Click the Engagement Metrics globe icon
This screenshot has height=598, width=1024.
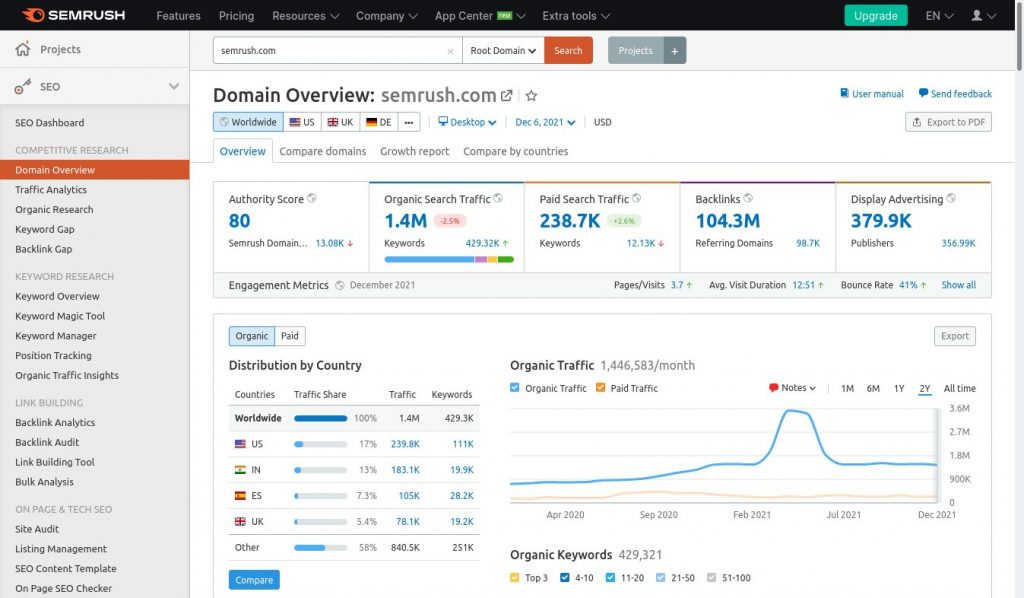click(x=340, y=285)
